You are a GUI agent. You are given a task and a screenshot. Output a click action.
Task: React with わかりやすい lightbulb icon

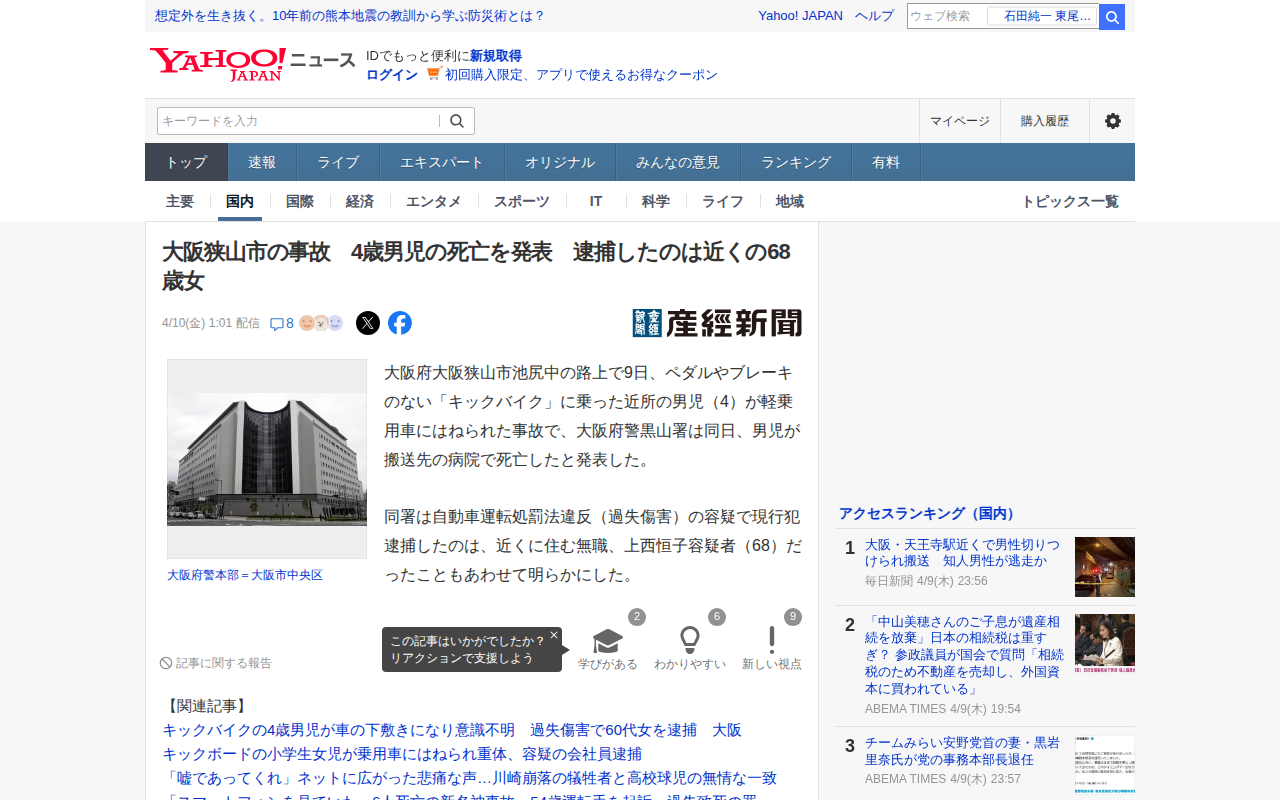(690, 641)
